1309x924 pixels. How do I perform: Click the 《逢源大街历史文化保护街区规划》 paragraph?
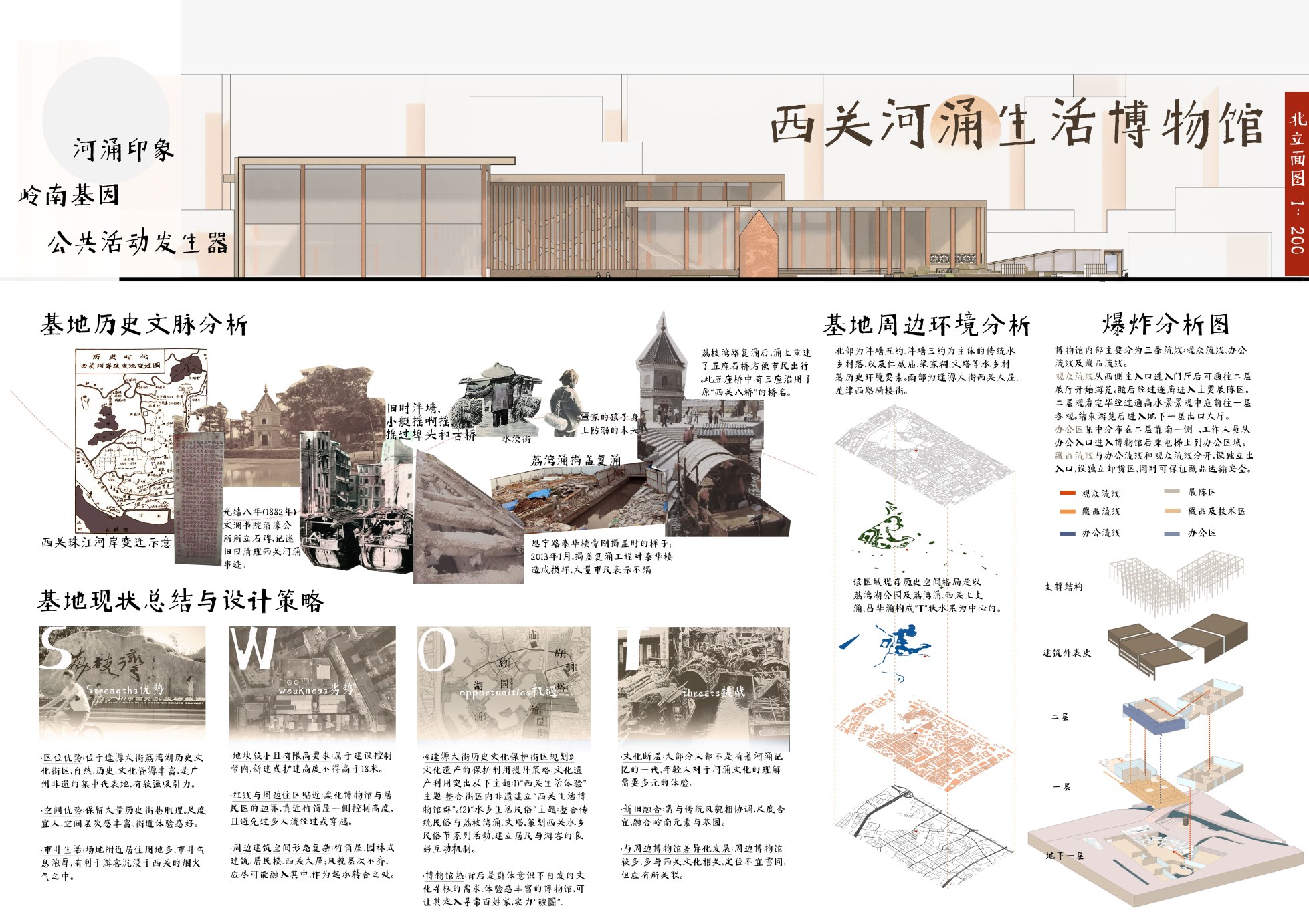(x=504, y=802)
